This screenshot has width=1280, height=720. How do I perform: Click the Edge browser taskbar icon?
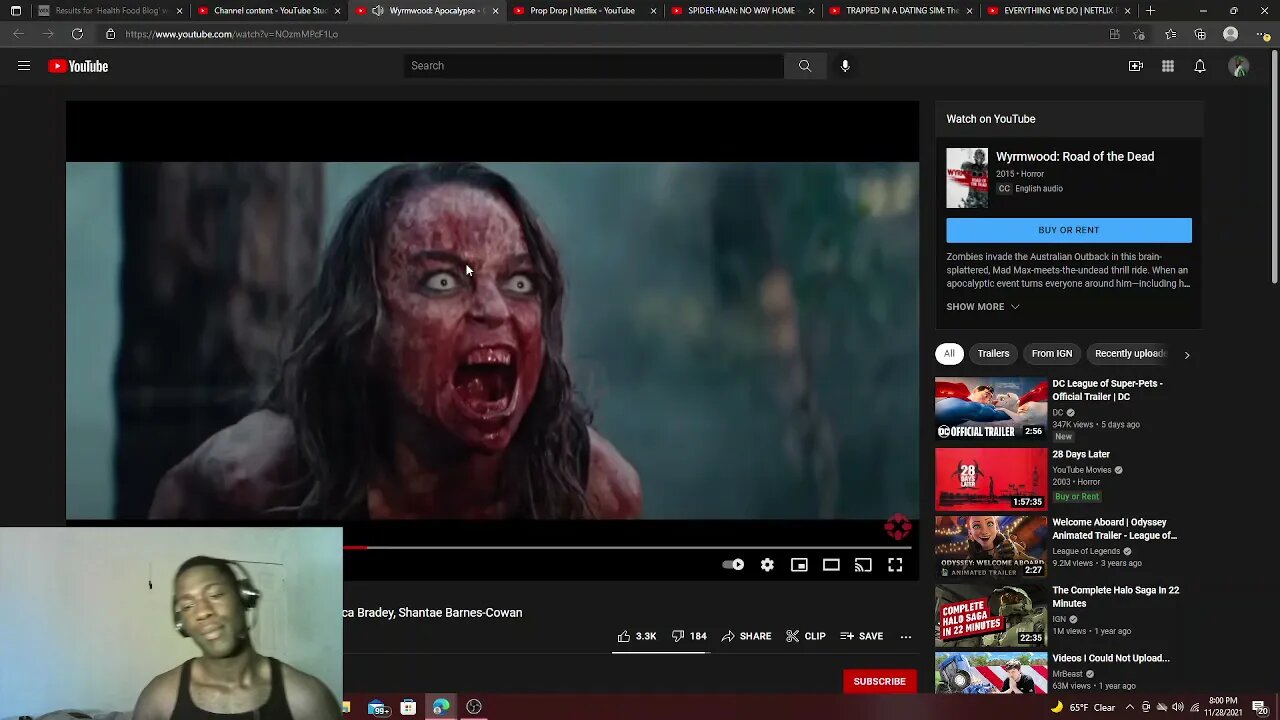(x=441, y=707)
